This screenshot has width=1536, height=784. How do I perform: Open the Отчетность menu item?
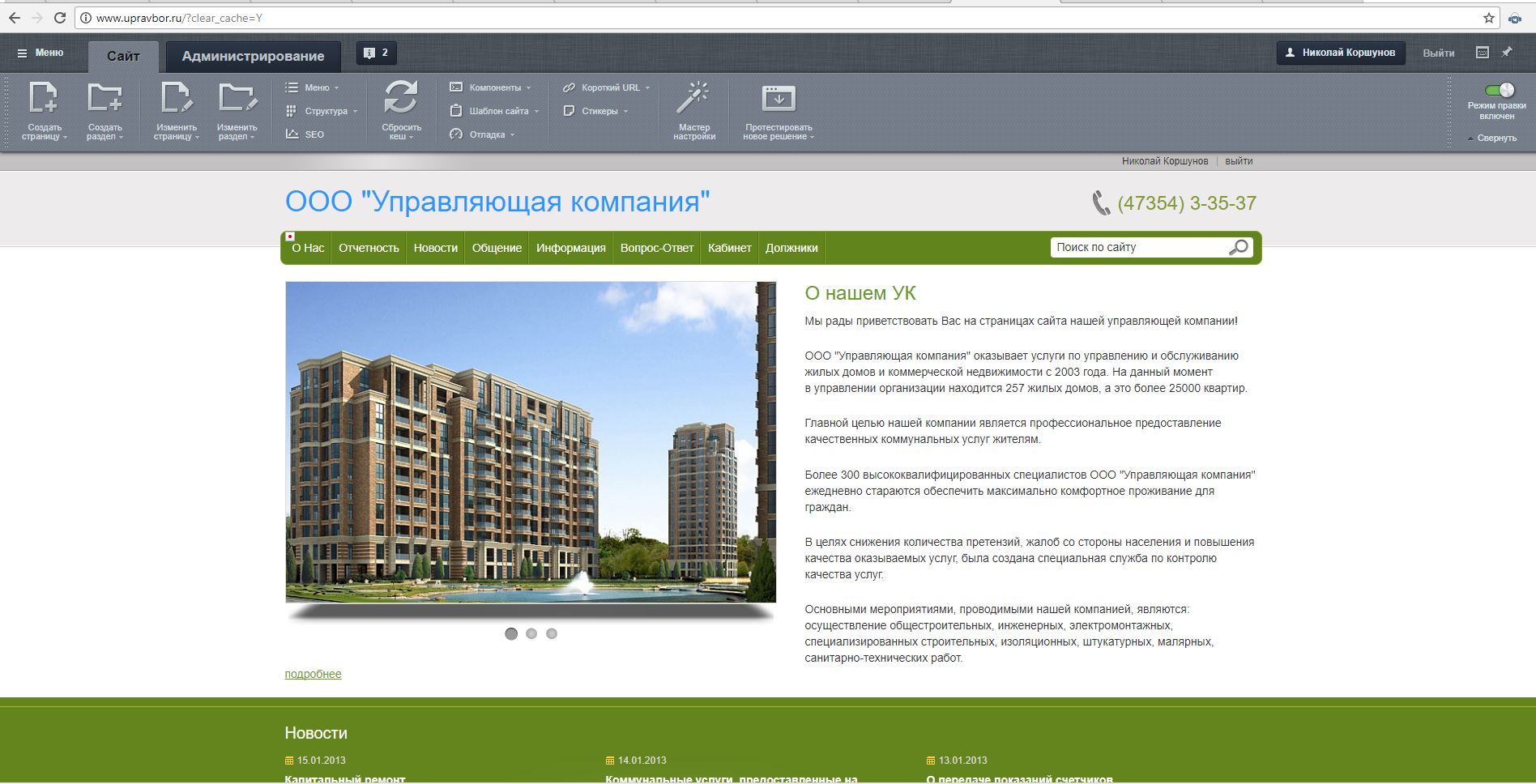(x=369, y=248)
